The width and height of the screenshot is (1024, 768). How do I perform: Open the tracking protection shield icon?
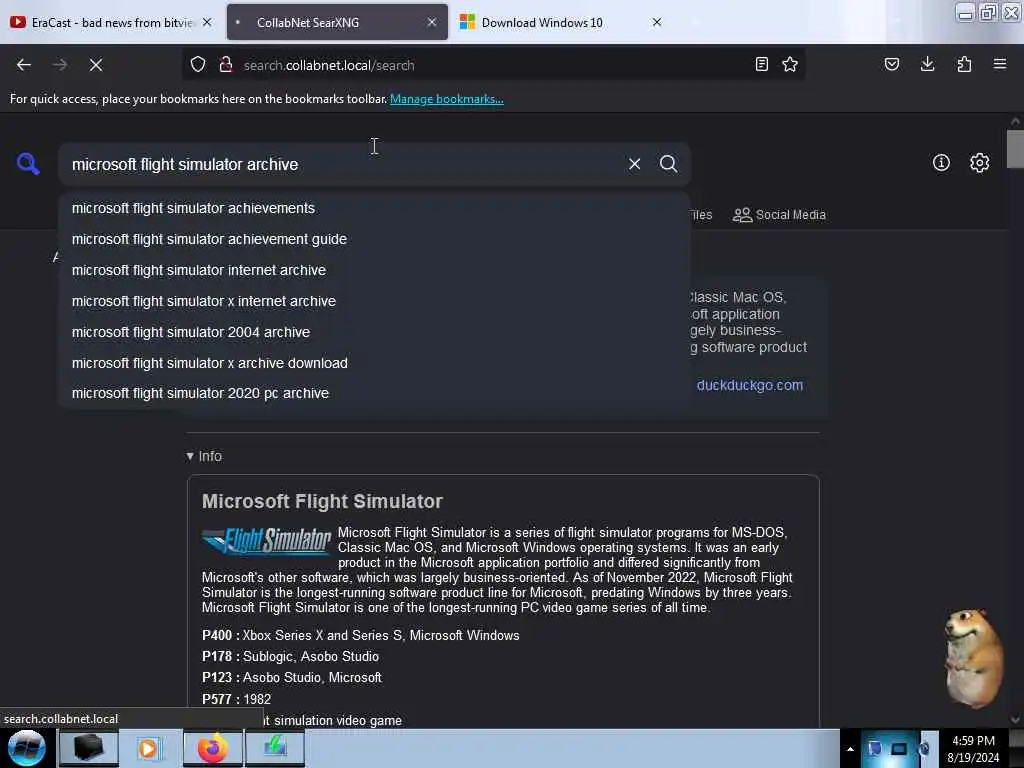[x=198, y=65]
